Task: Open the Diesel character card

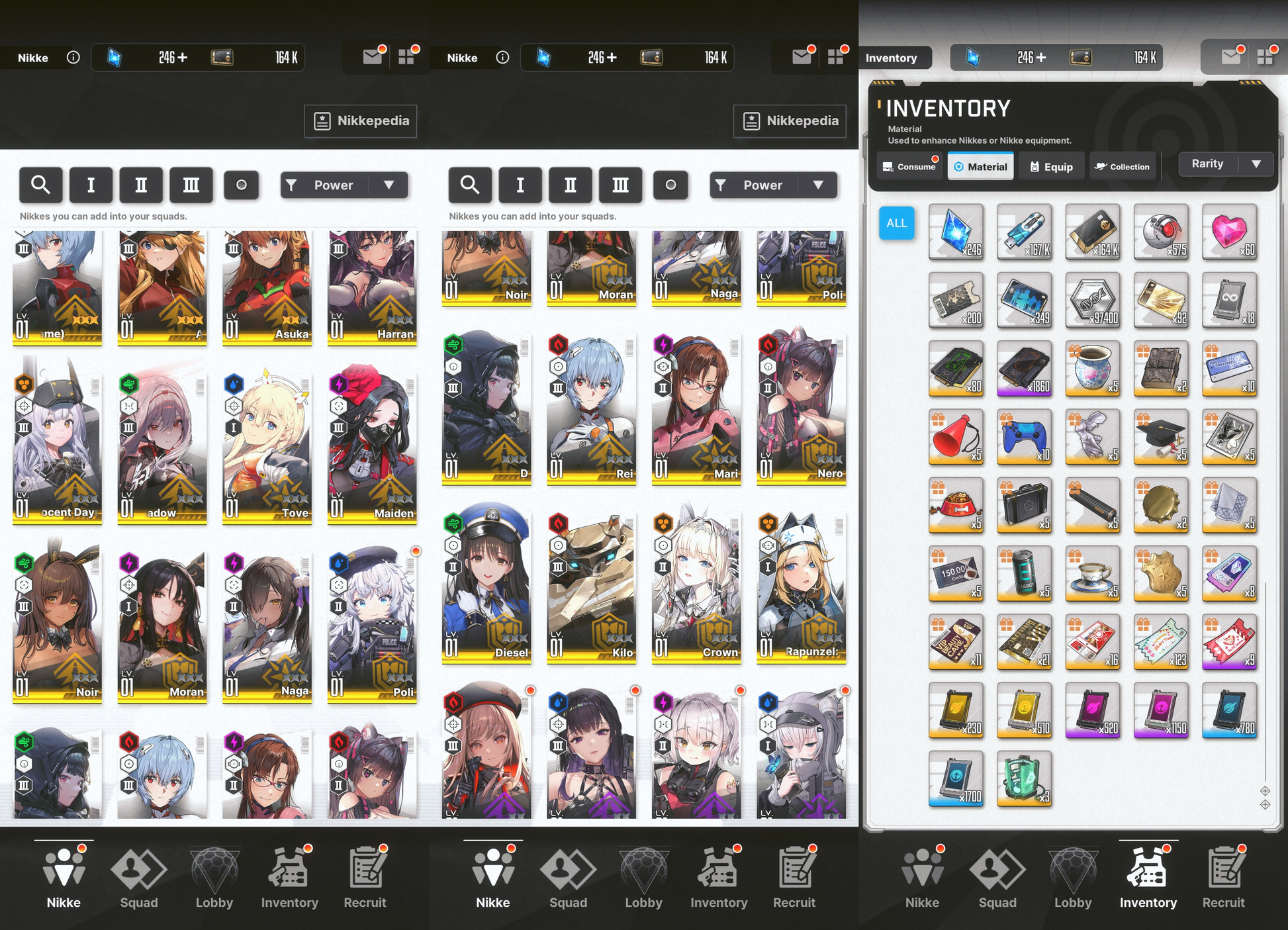Action: 486,584
